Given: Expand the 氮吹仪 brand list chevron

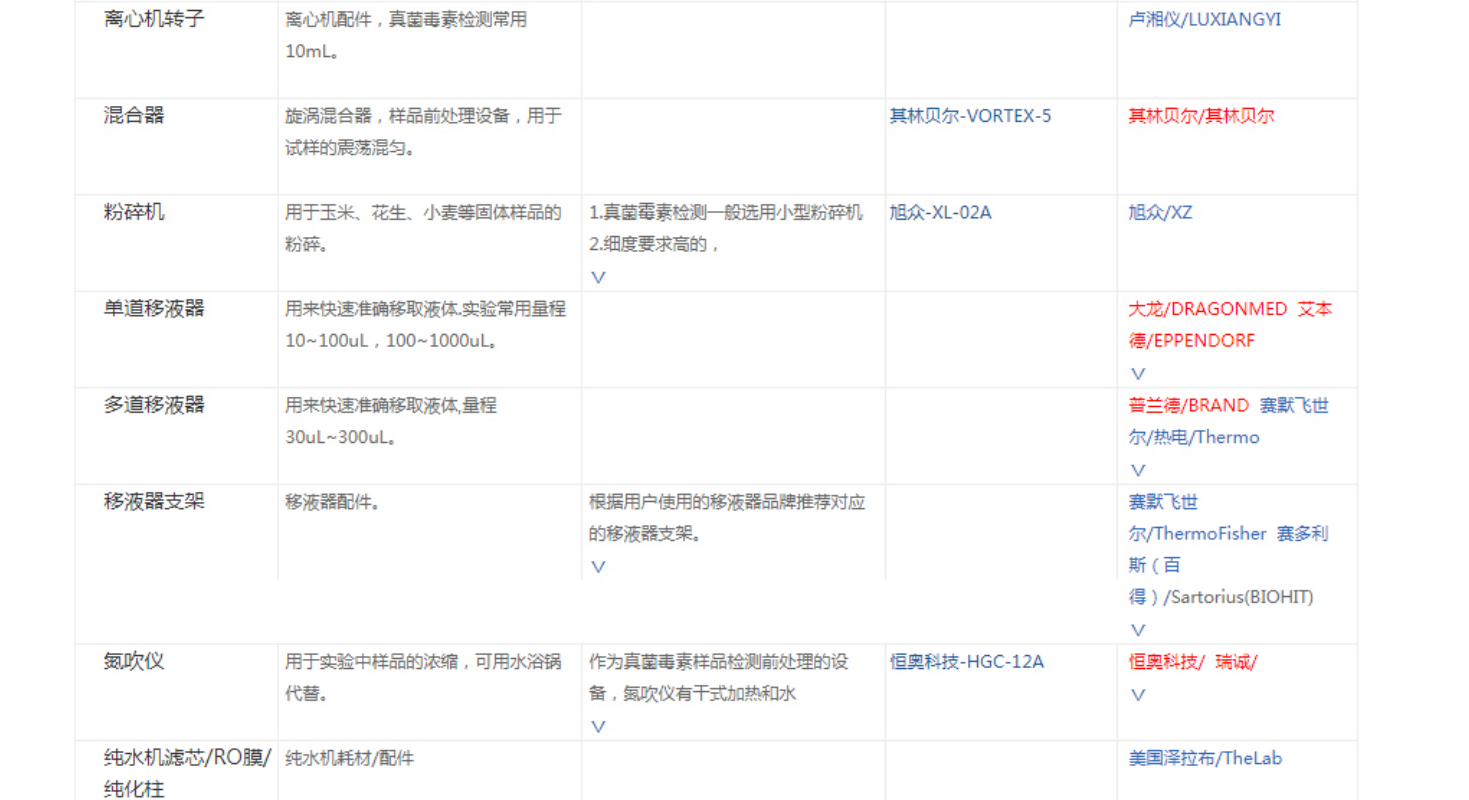Looking at the screenshot, I should click(x=1137, y=694).
